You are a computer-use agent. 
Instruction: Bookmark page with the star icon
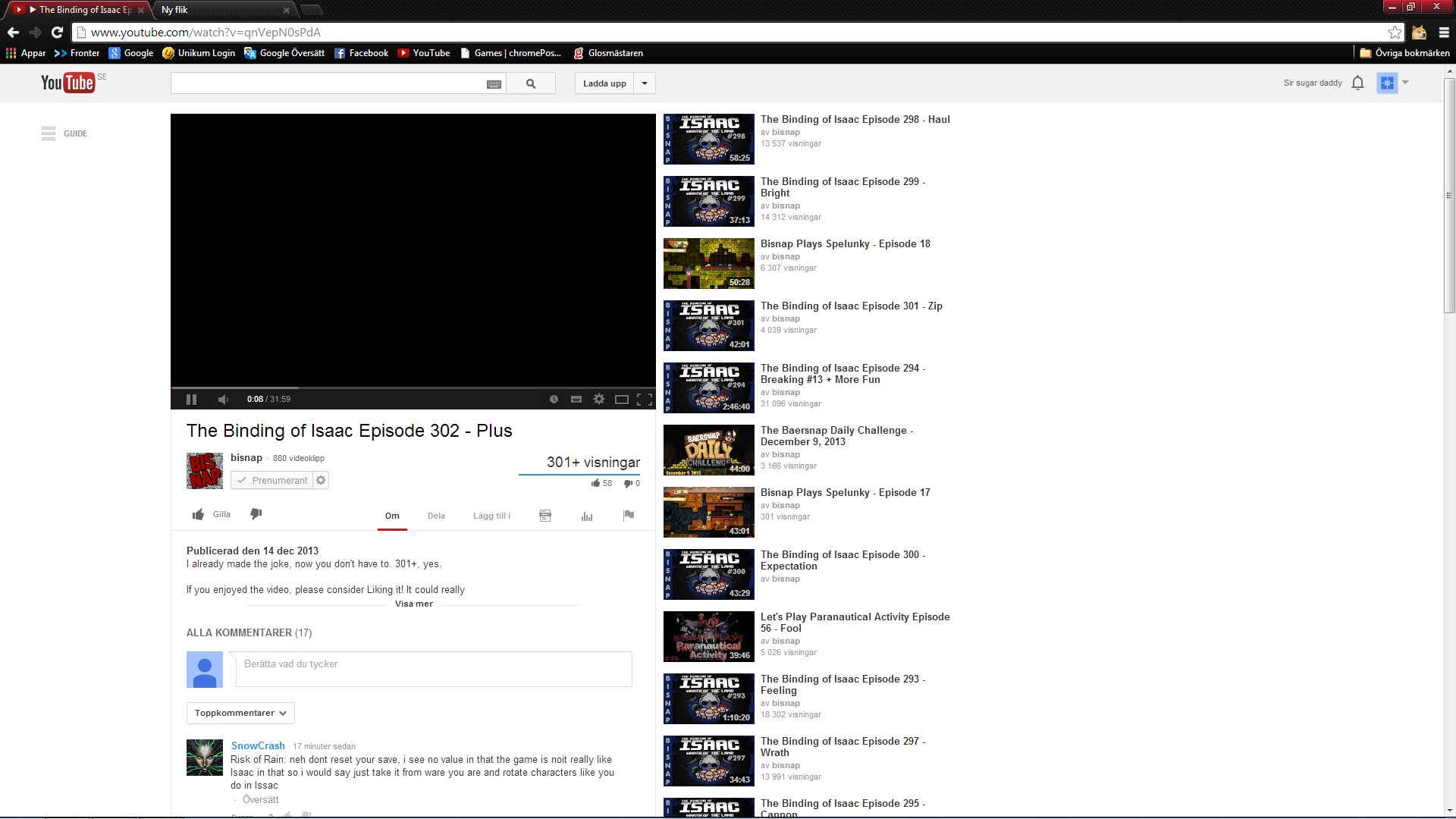coord(1395,32)
